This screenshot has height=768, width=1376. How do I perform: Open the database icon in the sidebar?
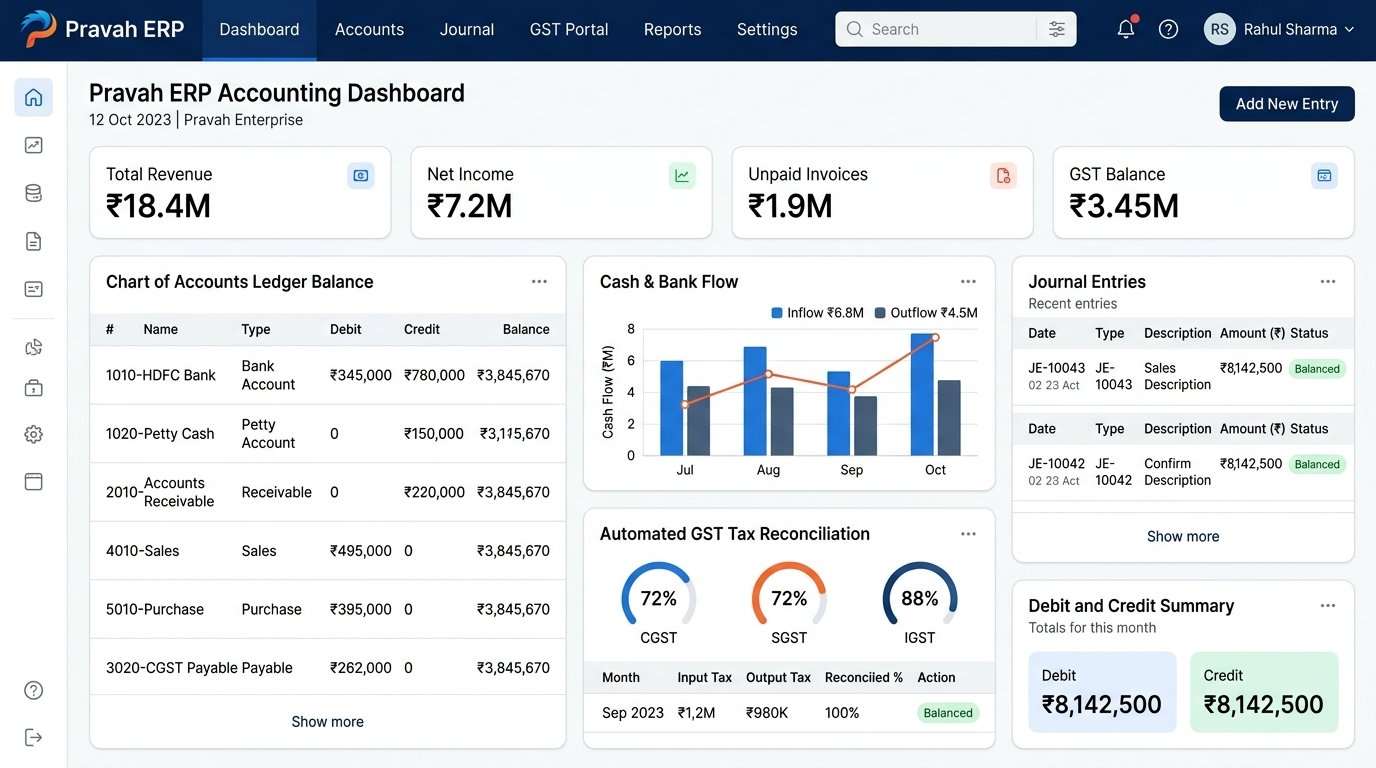click(x=34, y=193)
